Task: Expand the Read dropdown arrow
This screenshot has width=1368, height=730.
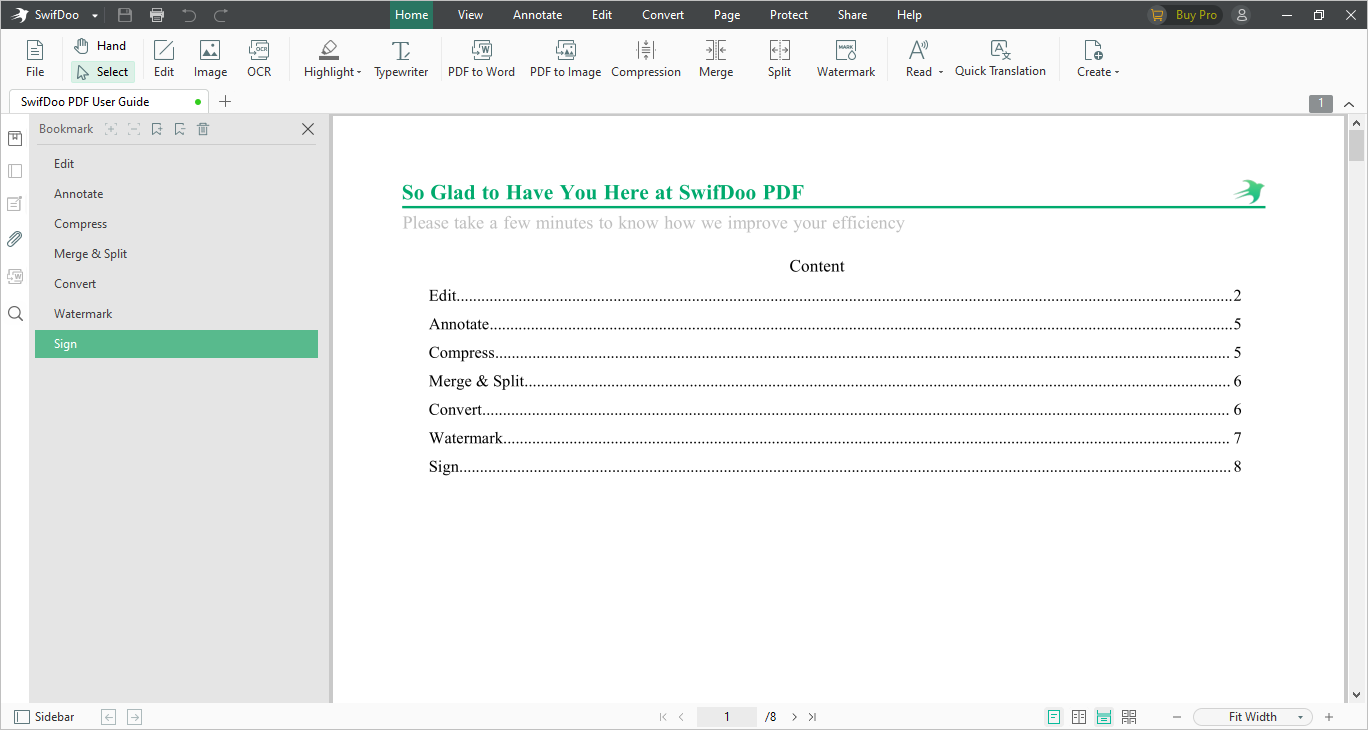Action: point(941,73)
